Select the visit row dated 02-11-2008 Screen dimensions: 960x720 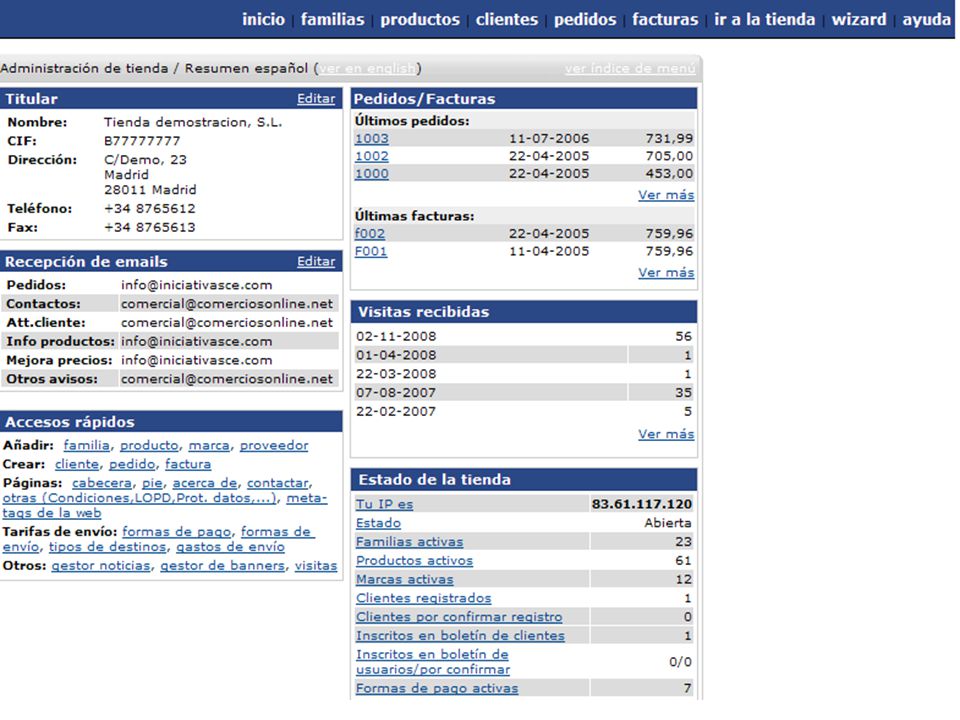(524, 337)
